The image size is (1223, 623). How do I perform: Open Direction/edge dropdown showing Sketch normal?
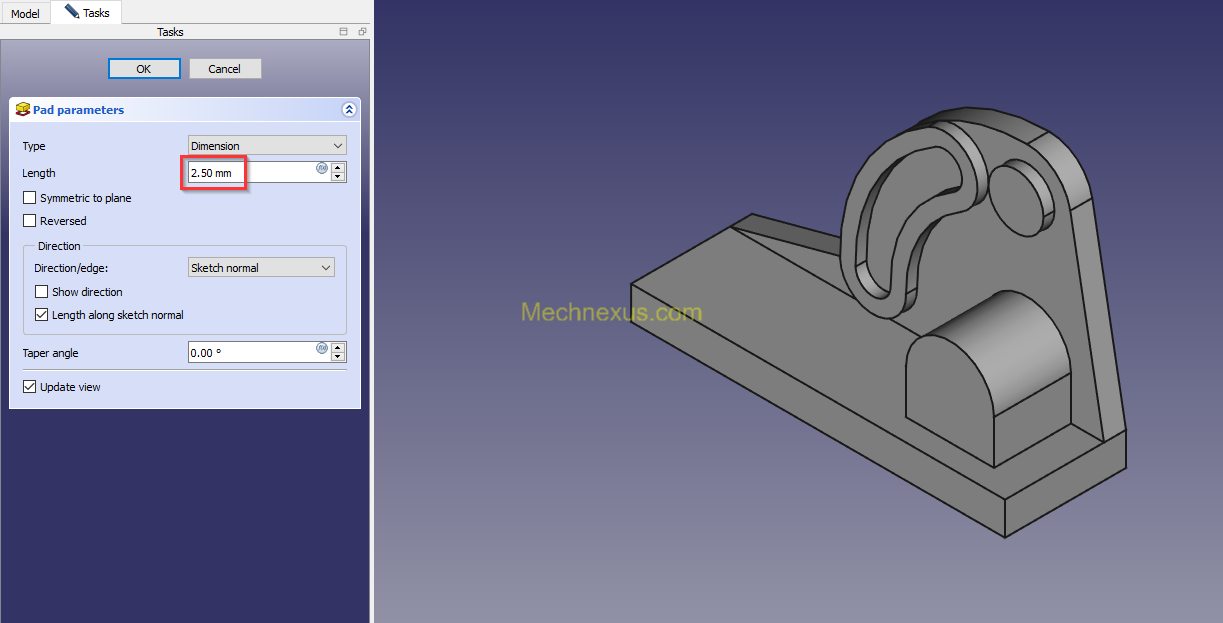(261, 268)
